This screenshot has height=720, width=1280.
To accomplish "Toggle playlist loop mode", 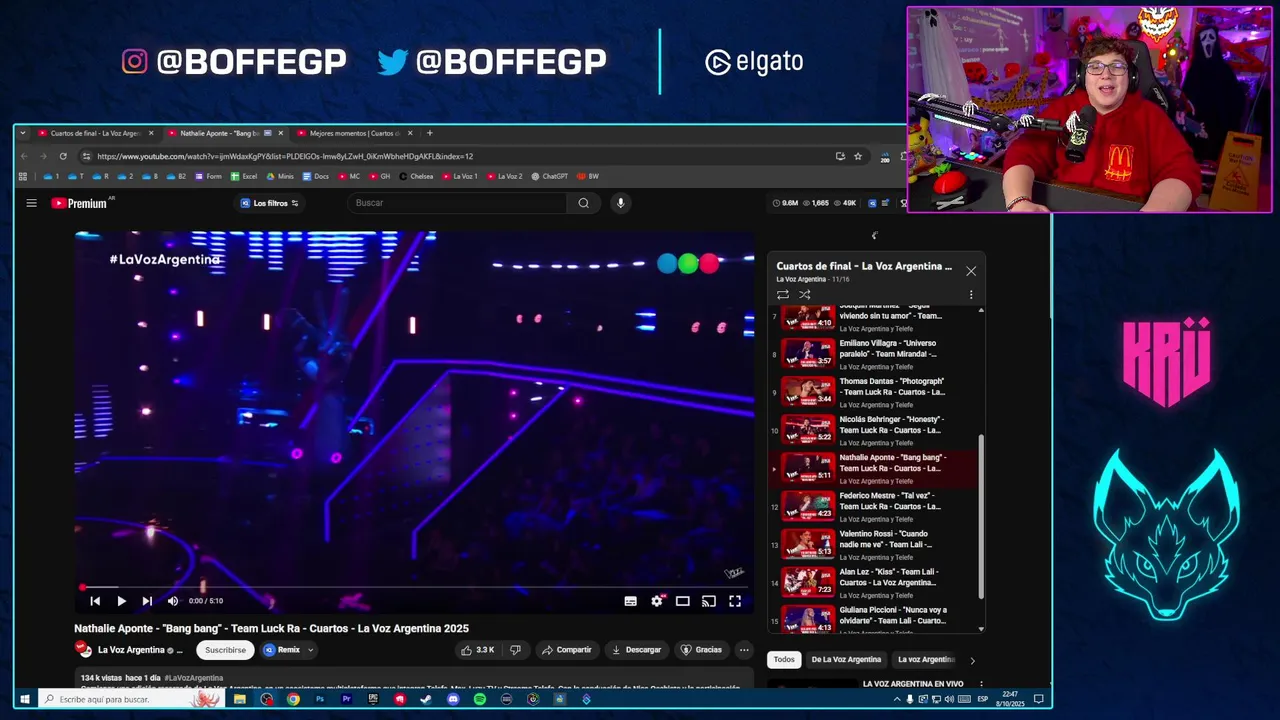I will 783,295.
